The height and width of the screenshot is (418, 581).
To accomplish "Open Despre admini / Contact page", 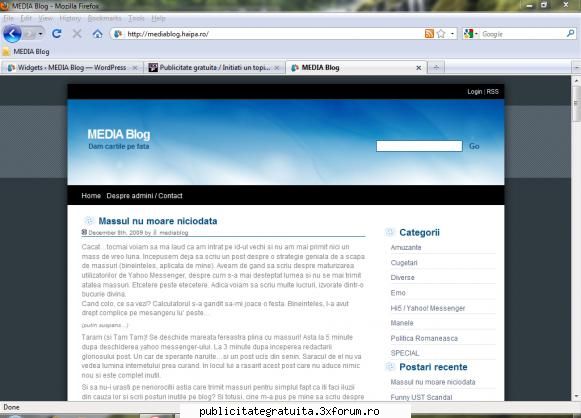I will (145, 196).
